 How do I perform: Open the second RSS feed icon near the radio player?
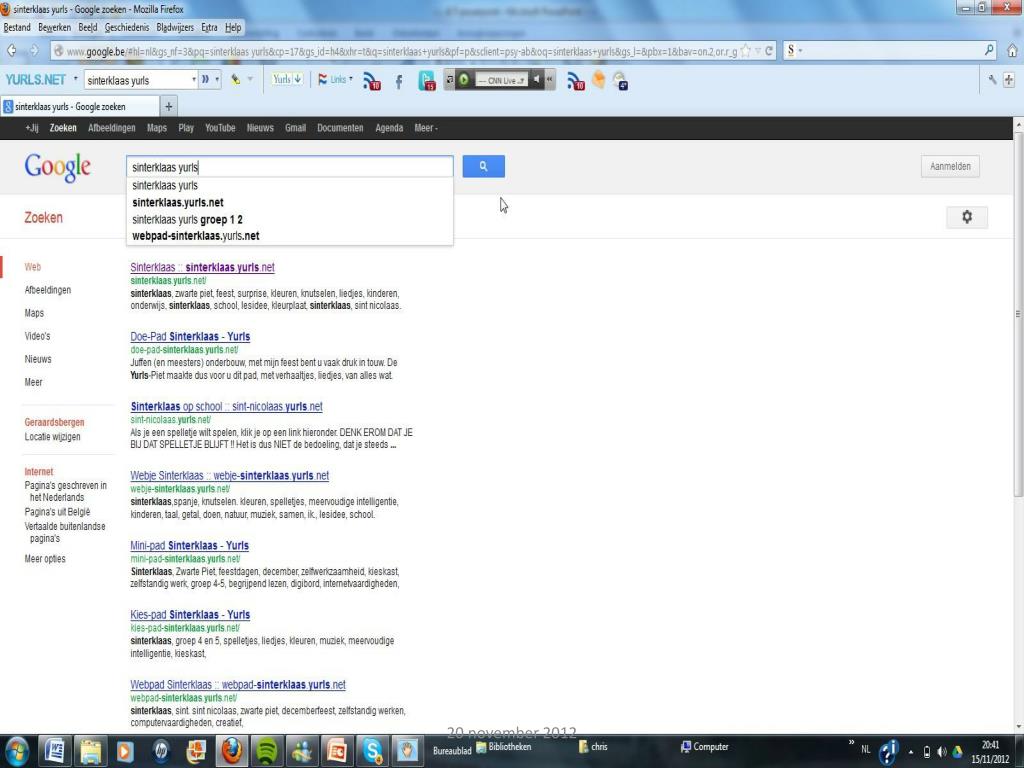click(576, 81)
